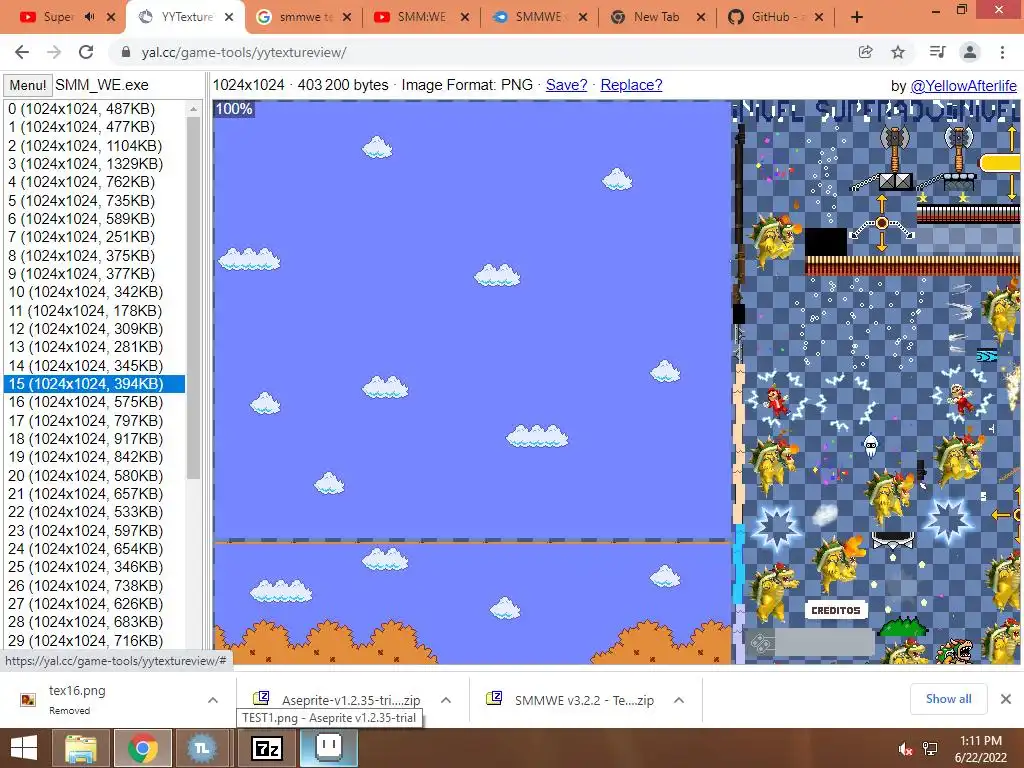Click the muted volume tray icon

(x=905, y=748)
